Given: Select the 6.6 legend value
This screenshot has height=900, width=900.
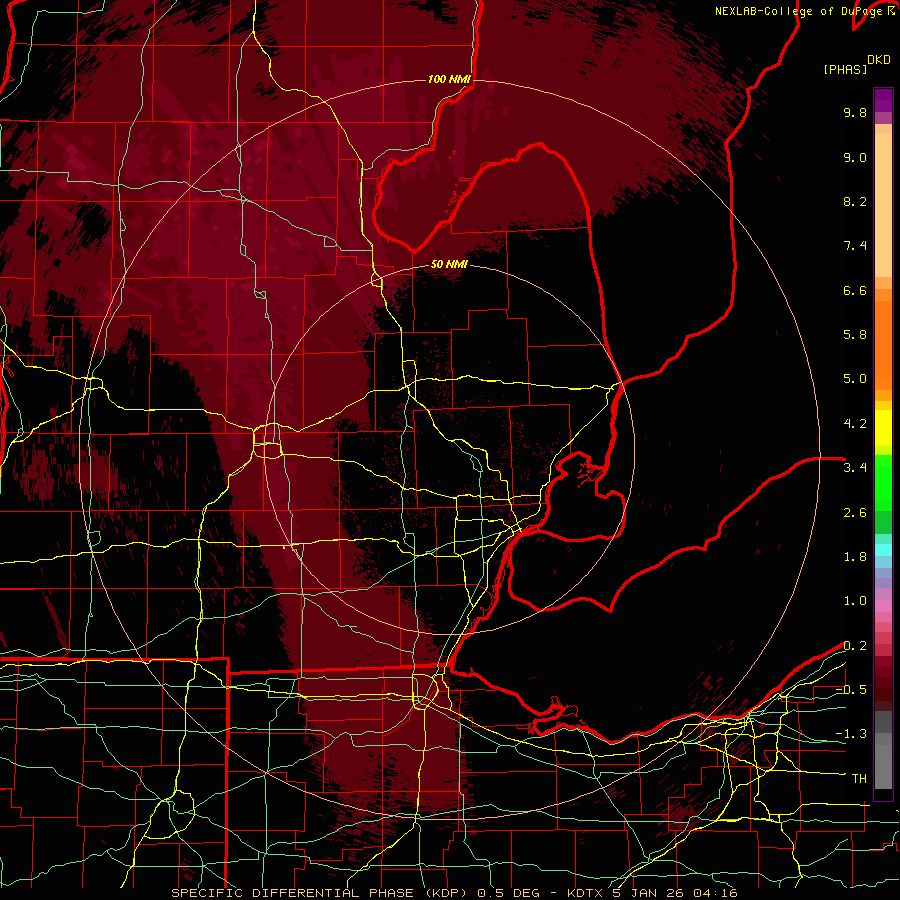Looking at the screenshot, I should (855, 290).
